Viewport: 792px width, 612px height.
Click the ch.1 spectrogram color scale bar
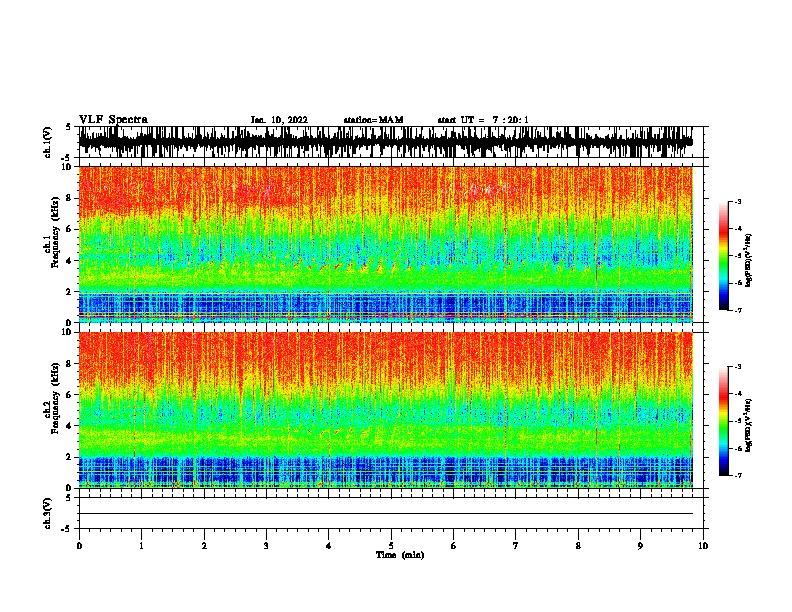(724, 256)
